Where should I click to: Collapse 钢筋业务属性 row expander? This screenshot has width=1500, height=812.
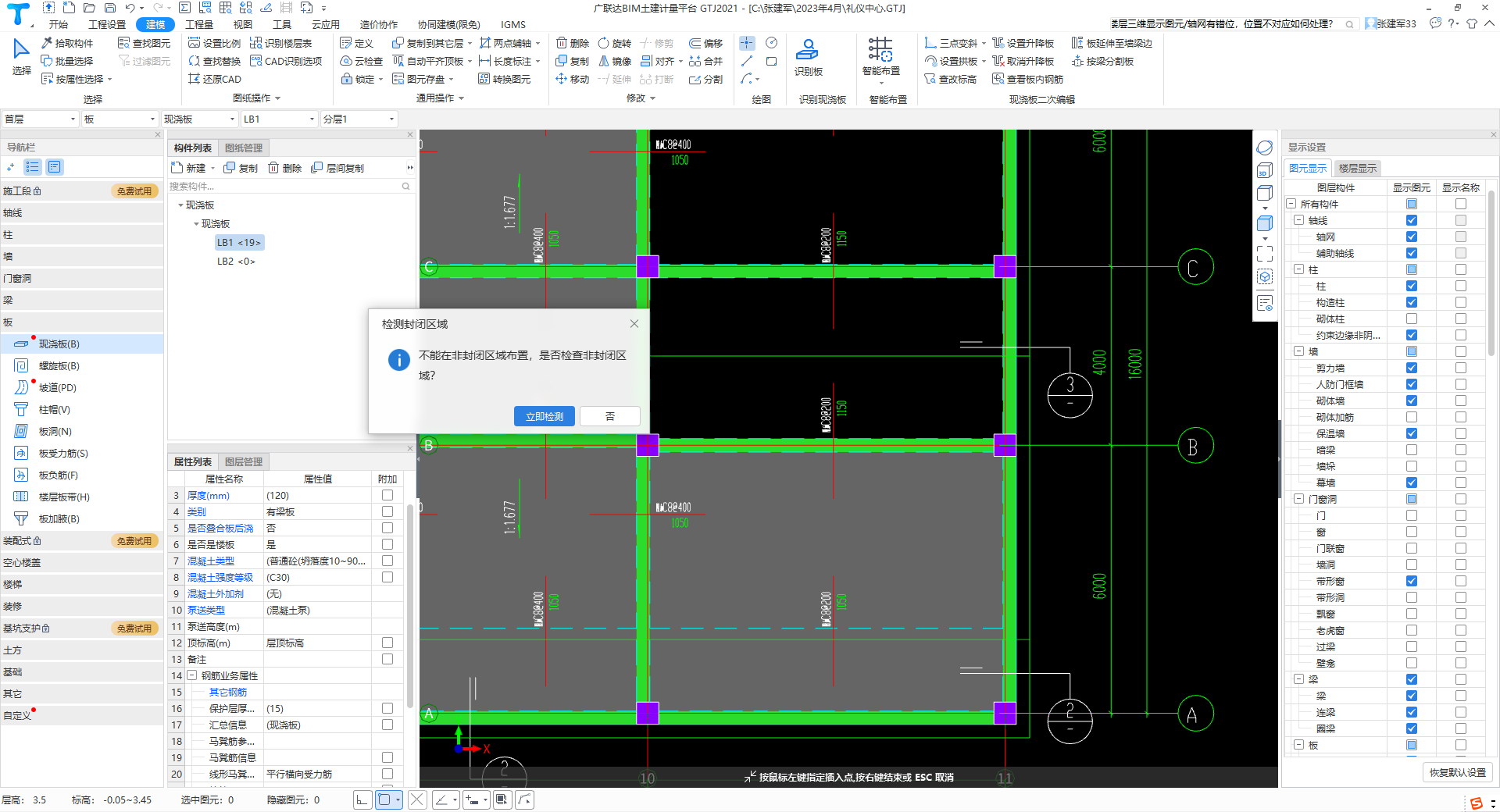(191, 675)
